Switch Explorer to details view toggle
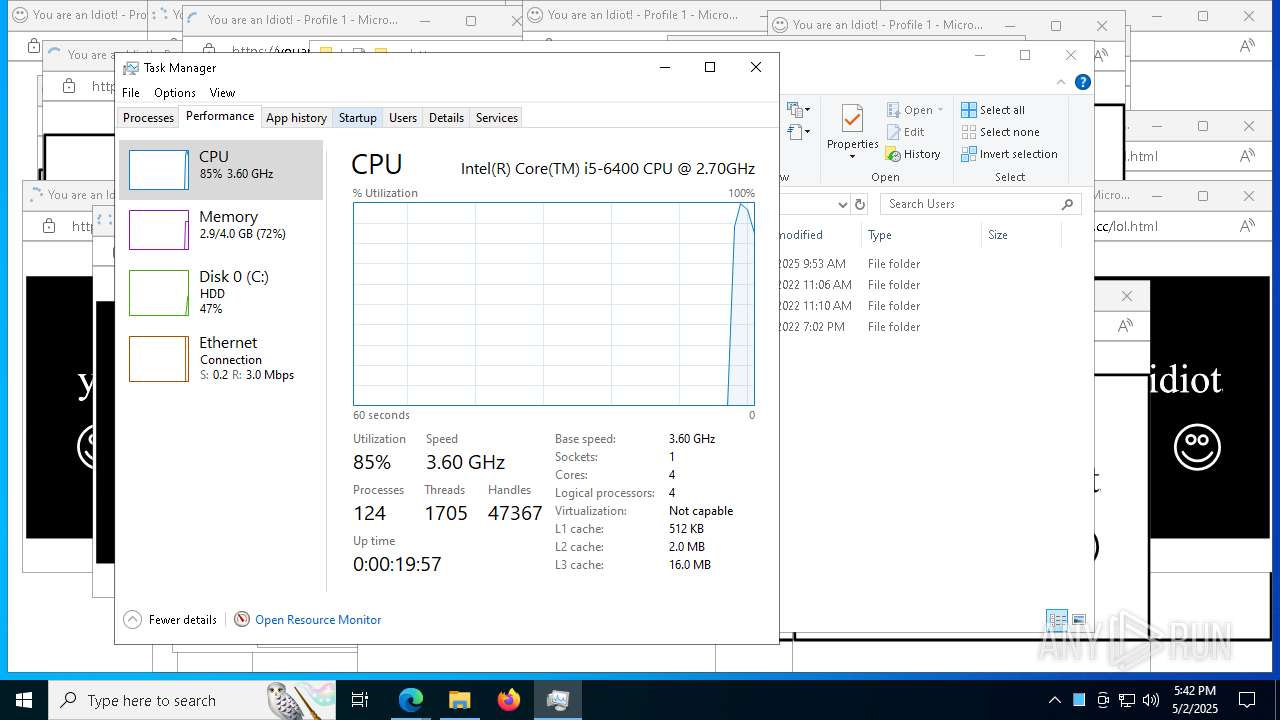Viewport: 1280px width, 720px height. point(1057,620)
